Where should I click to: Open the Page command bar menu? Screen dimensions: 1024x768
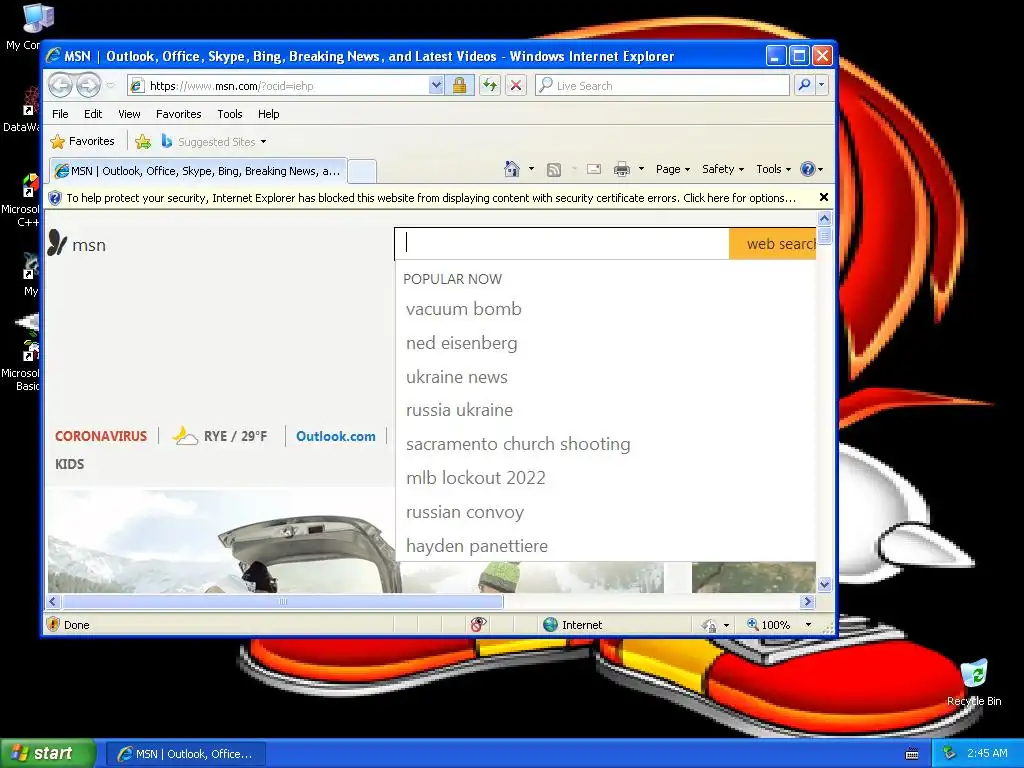pos(673,169)
